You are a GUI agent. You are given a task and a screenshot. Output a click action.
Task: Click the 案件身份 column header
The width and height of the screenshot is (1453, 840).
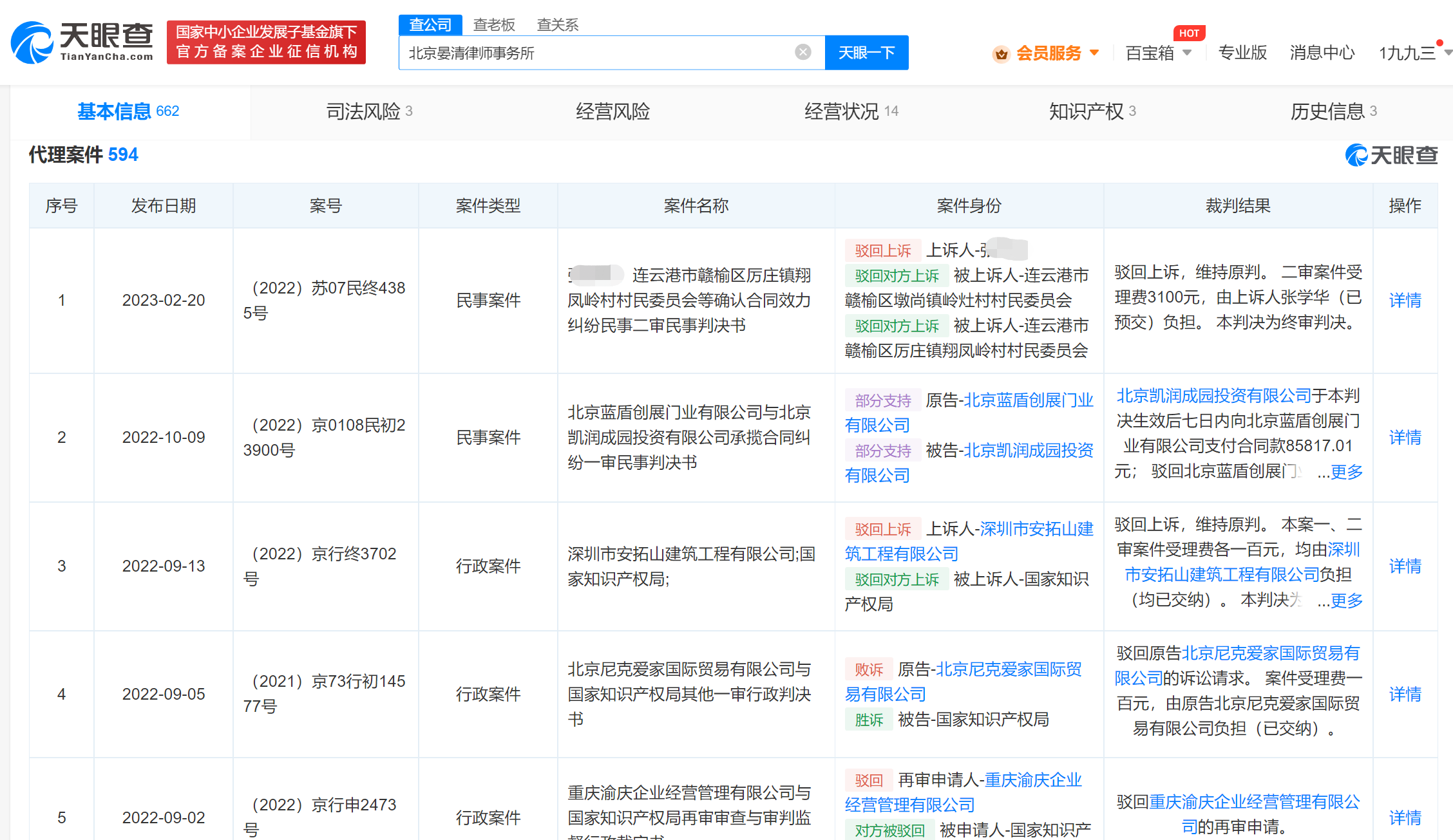pos(969,206)
